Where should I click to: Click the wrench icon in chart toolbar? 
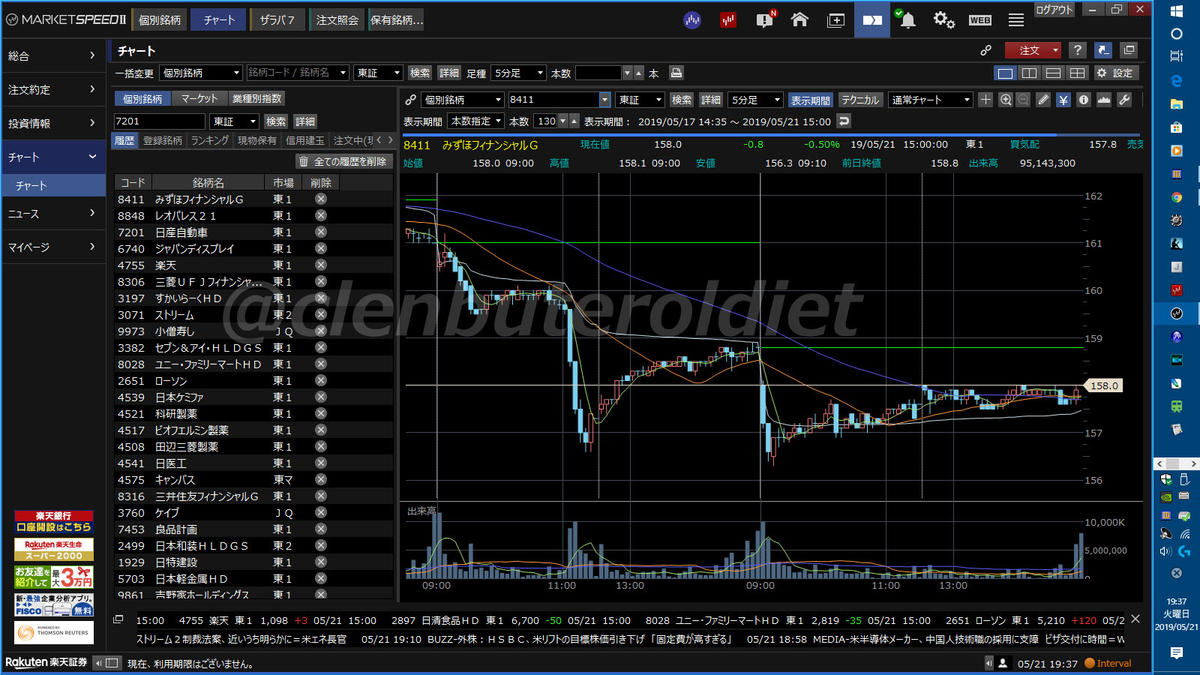1124,100
